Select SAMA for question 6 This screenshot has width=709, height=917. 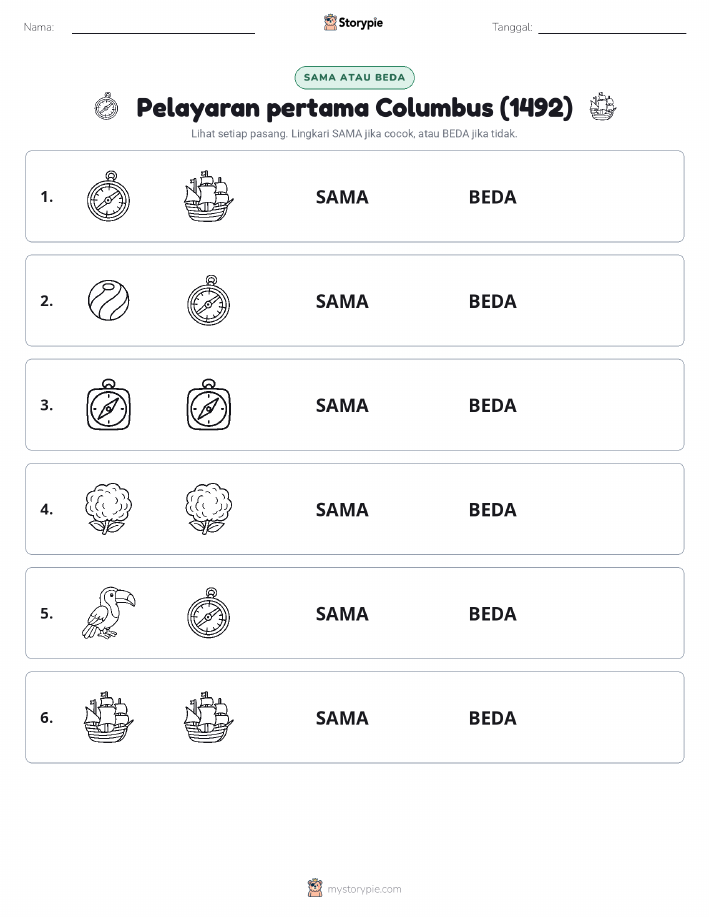[342, 718]
